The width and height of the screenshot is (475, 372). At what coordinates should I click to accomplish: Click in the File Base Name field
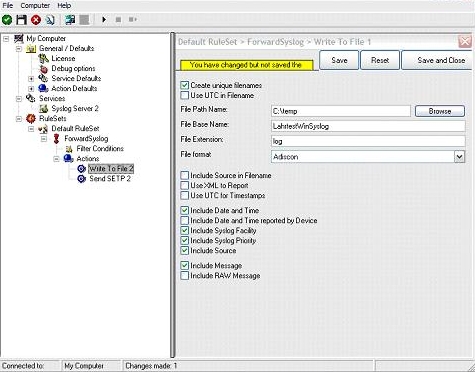(x=368, y=126)
